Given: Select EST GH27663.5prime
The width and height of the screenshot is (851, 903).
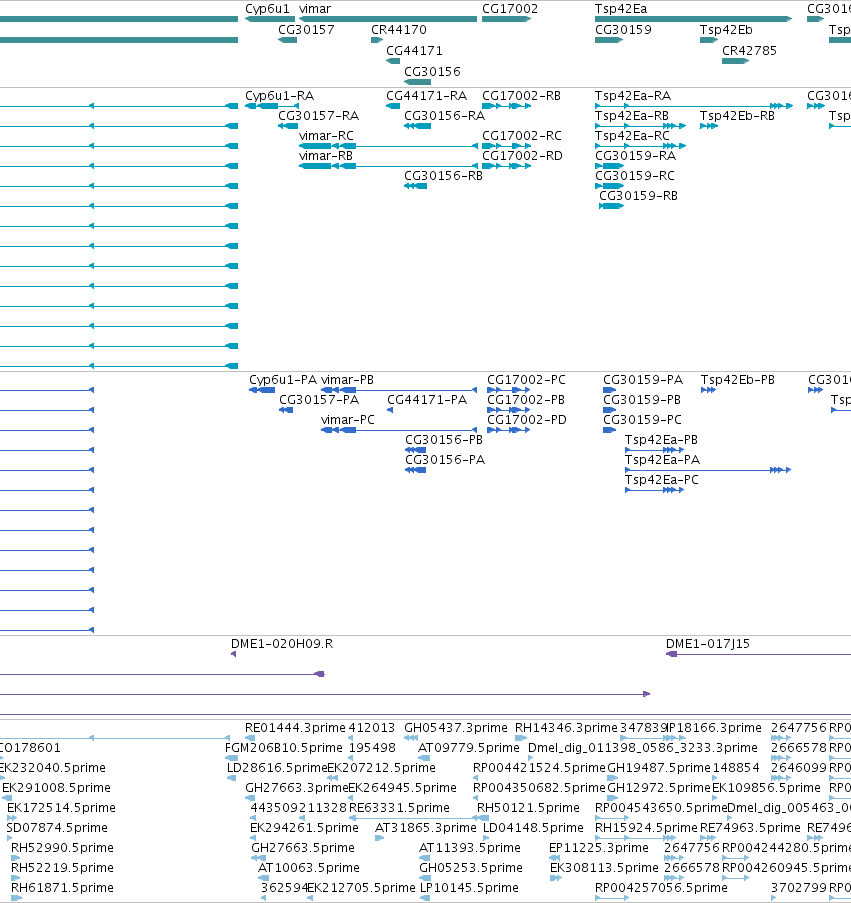Looking at the screenshot, I should [x=303, y=848].
